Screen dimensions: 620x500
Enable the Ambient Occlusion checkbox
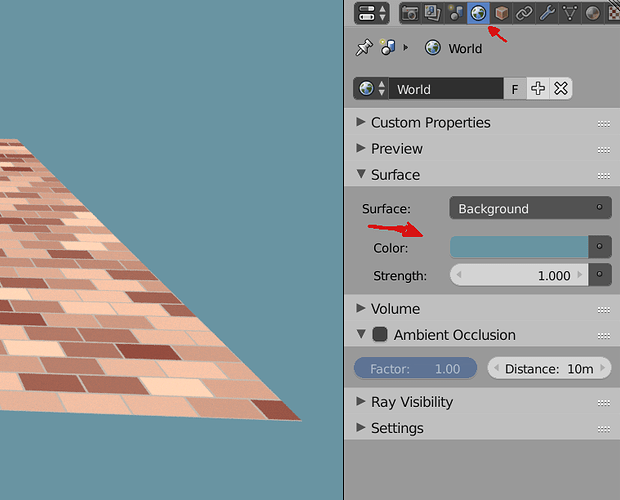click(x=380, y=334)
